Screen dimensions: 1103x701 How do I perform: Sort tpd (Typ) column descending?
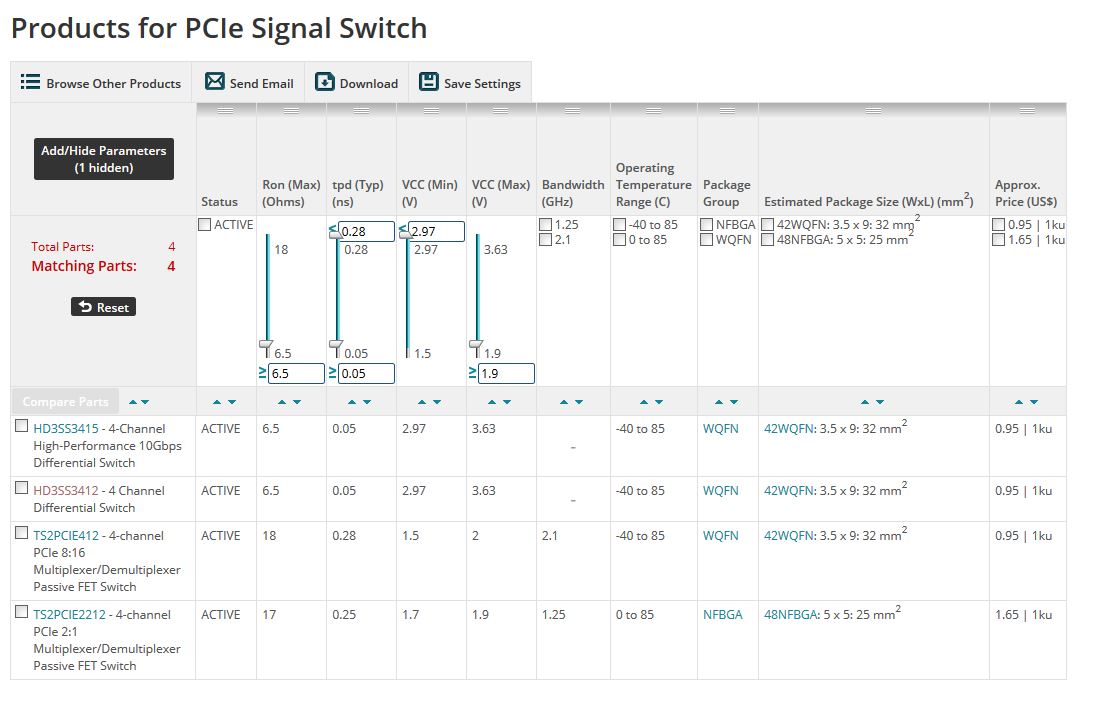[x=366, y=402]
